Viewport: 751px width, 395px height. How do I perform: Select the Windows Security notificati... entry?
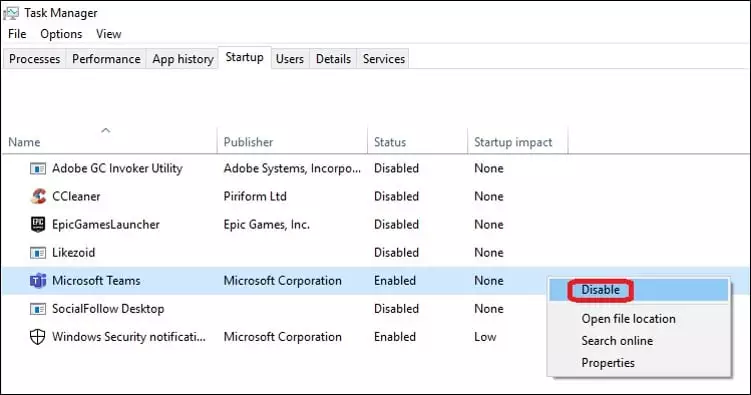click(129, 337)
